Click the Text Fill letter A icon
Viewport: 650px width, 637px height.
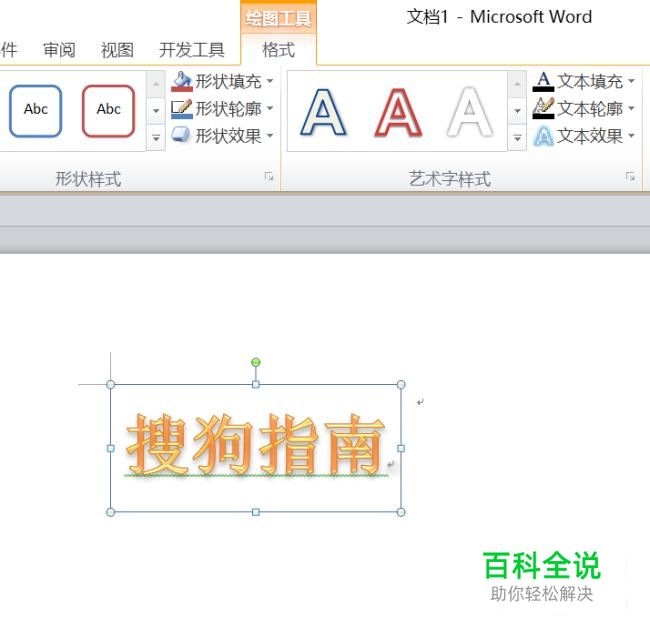click(543, 81)
